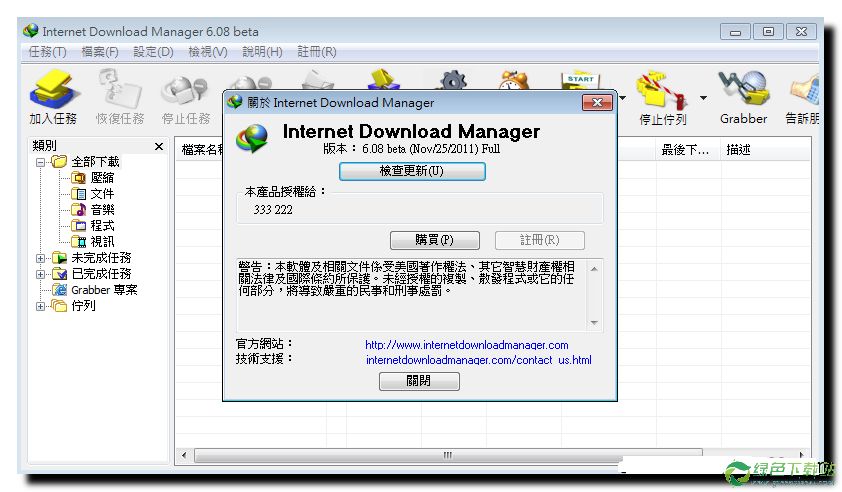842x492 pixels.
Task: Close the 類別 category panel
Action: pos(158,146)
